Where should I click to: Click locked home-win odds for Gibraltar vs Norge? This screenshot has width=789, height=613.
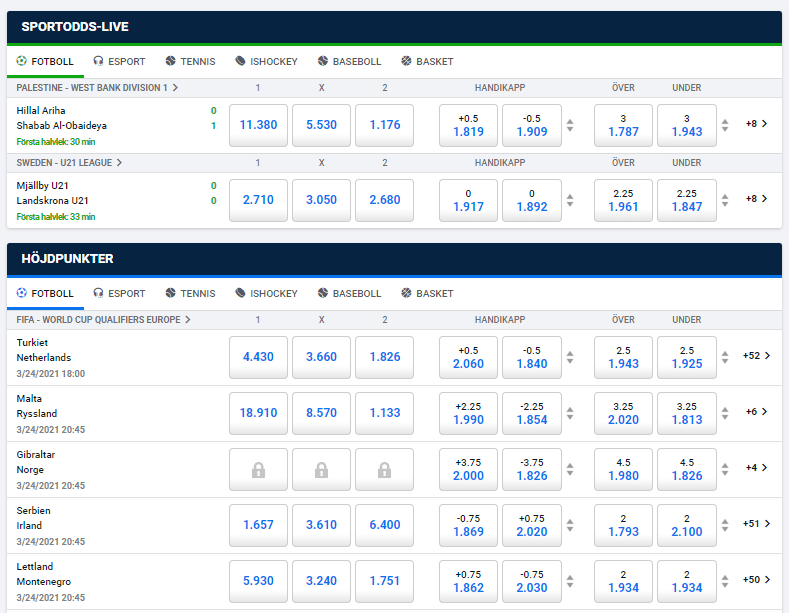click(x=258, y=469)
